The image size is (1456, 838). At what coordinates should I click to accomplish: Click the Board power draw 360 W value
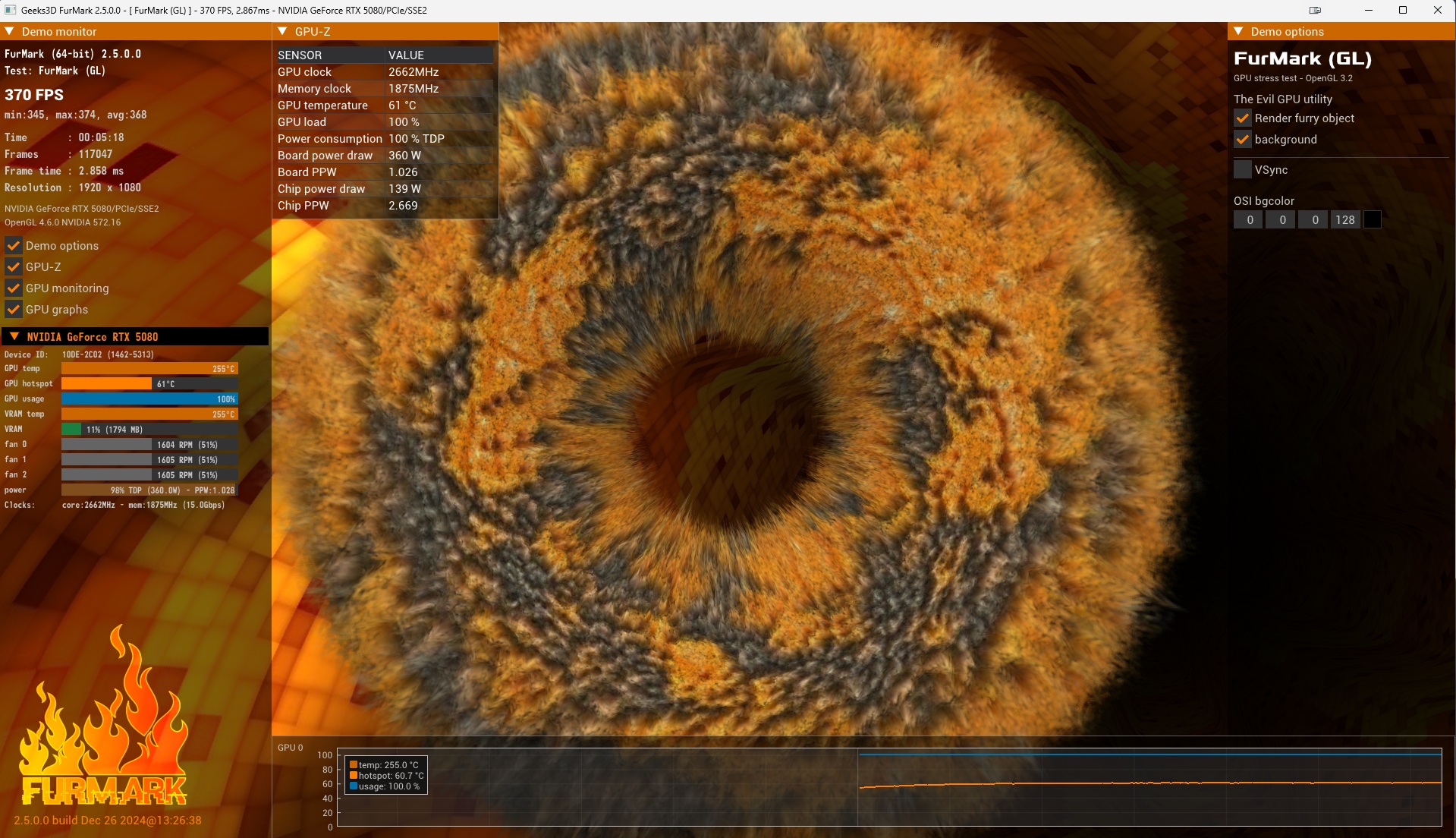[404, 155]
